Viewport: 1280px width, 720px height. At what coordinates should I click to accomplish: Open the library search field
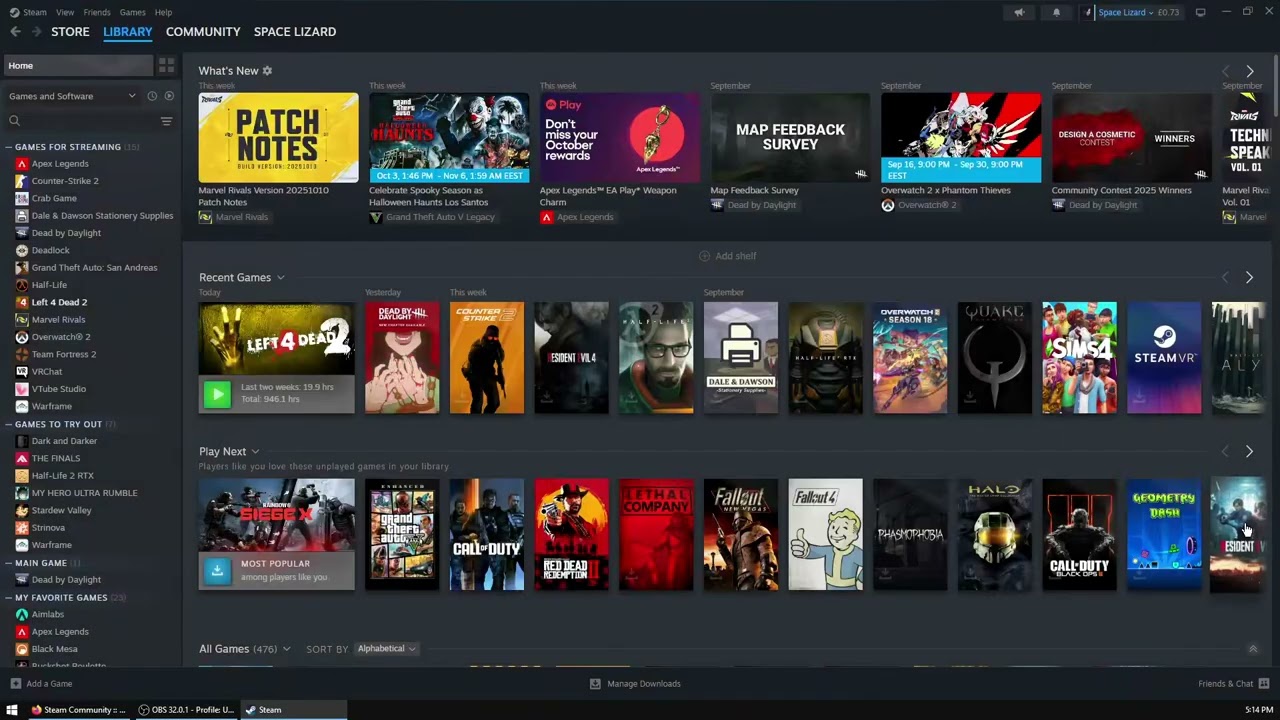pos(80,121)
